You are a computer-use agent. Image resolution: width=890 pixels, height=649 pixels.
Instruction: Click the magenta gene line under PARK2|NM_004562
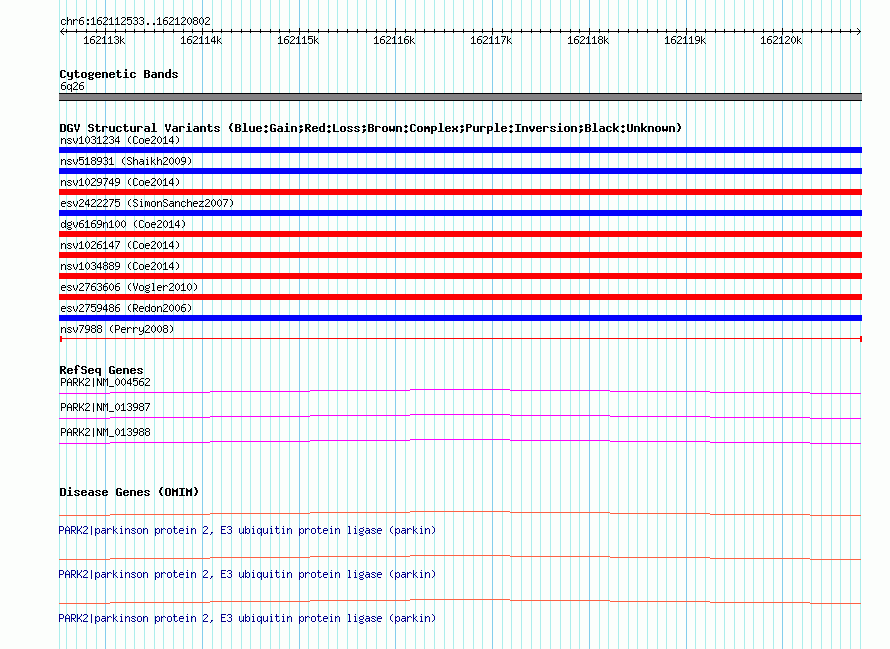[460, 391]
